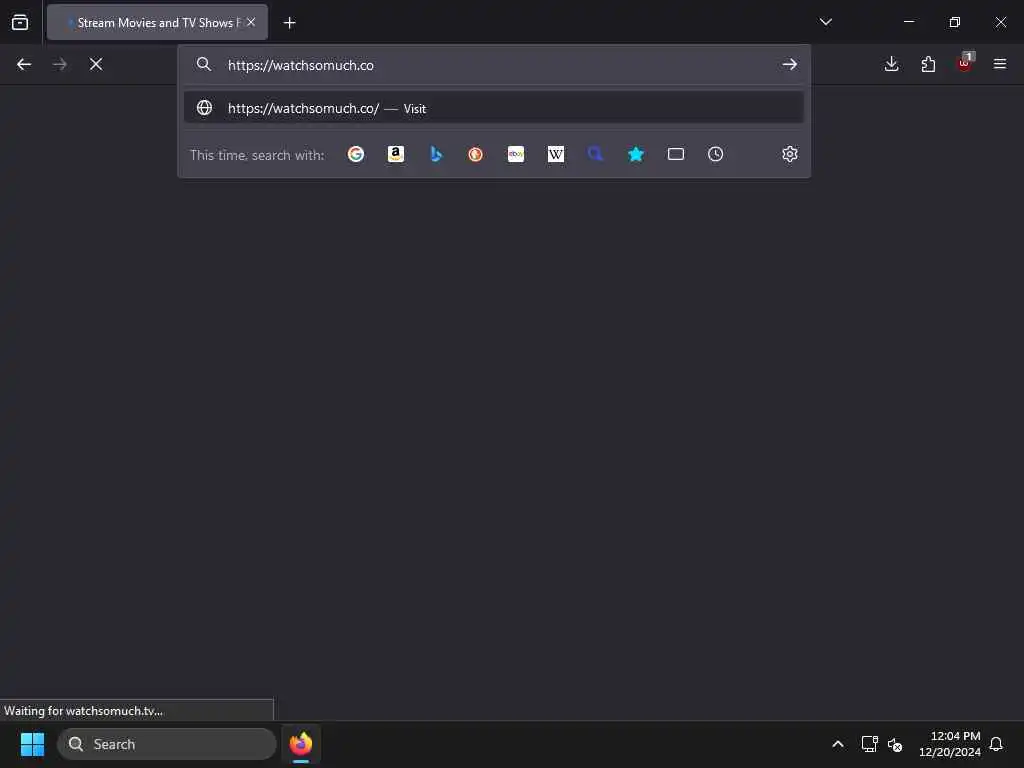
Task: Open the Windows Start menu
Action: click(x=32, y=744)
